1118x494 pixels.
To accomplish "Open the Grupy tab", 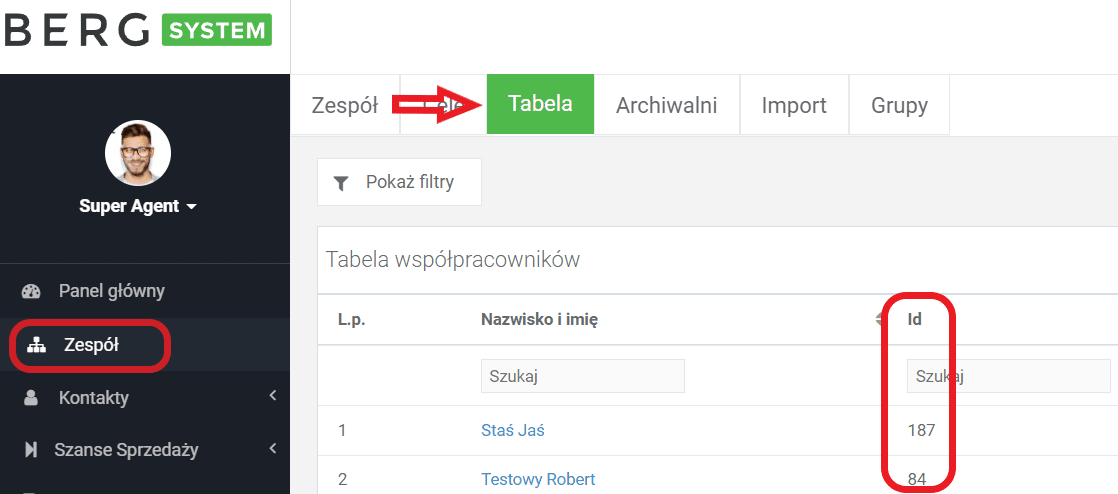I will pos(899,105).
